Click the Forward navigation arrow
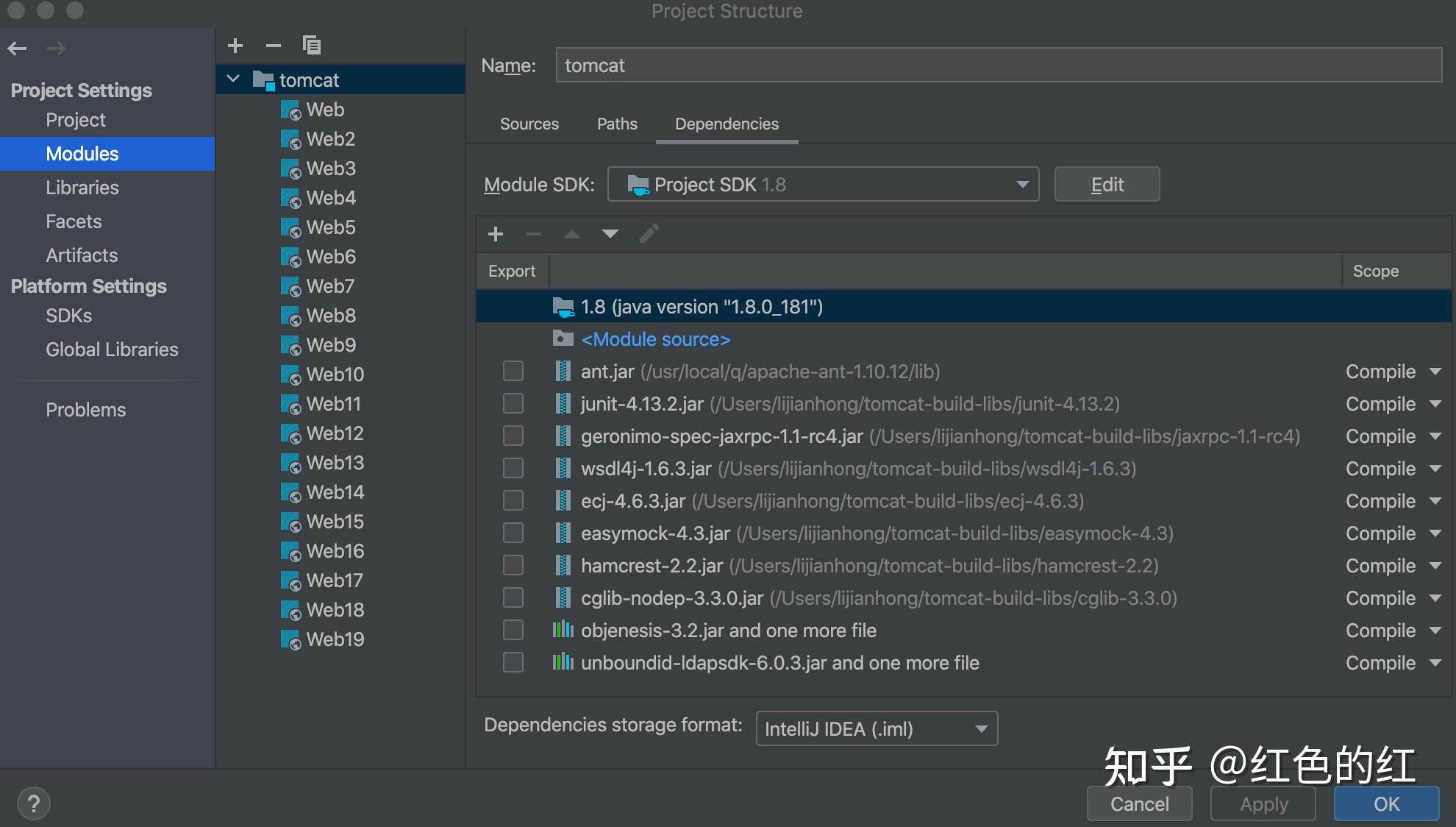This screenshot has width=1456, height=827. click(x=56, y=49)
